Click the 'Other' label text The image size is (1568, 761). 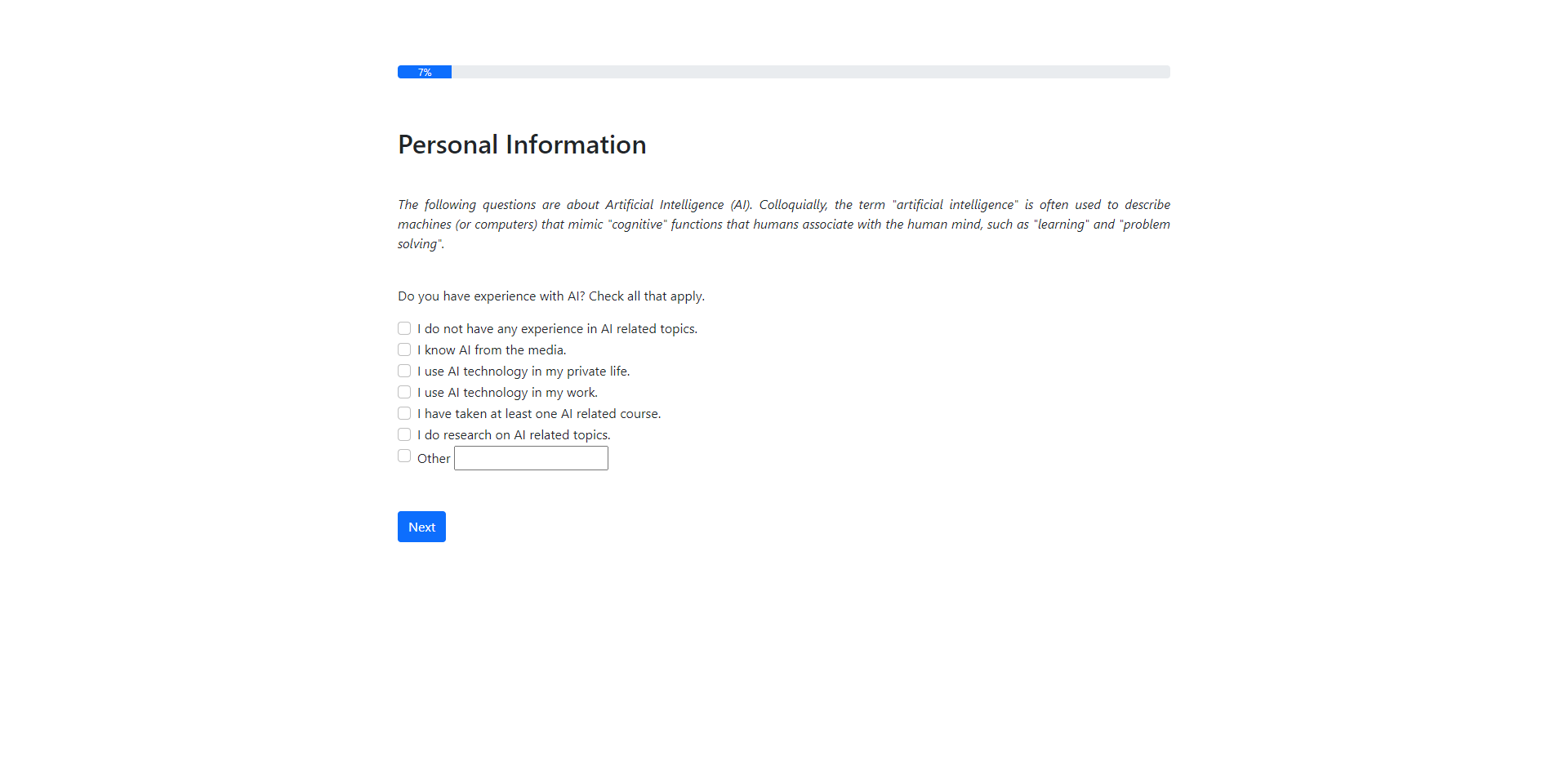pos(434,459)
